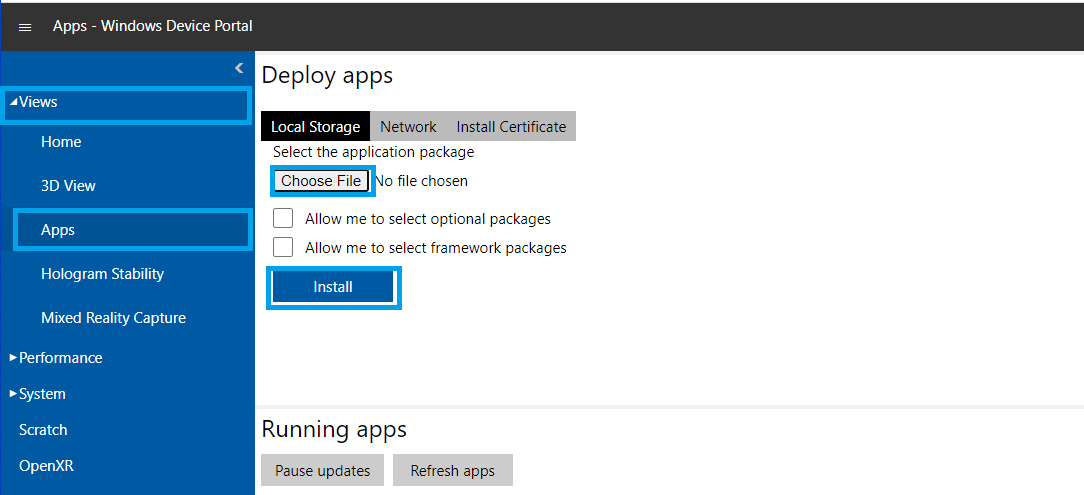
Task: Open the OpenXR page
Action: (x=46, y=466)
